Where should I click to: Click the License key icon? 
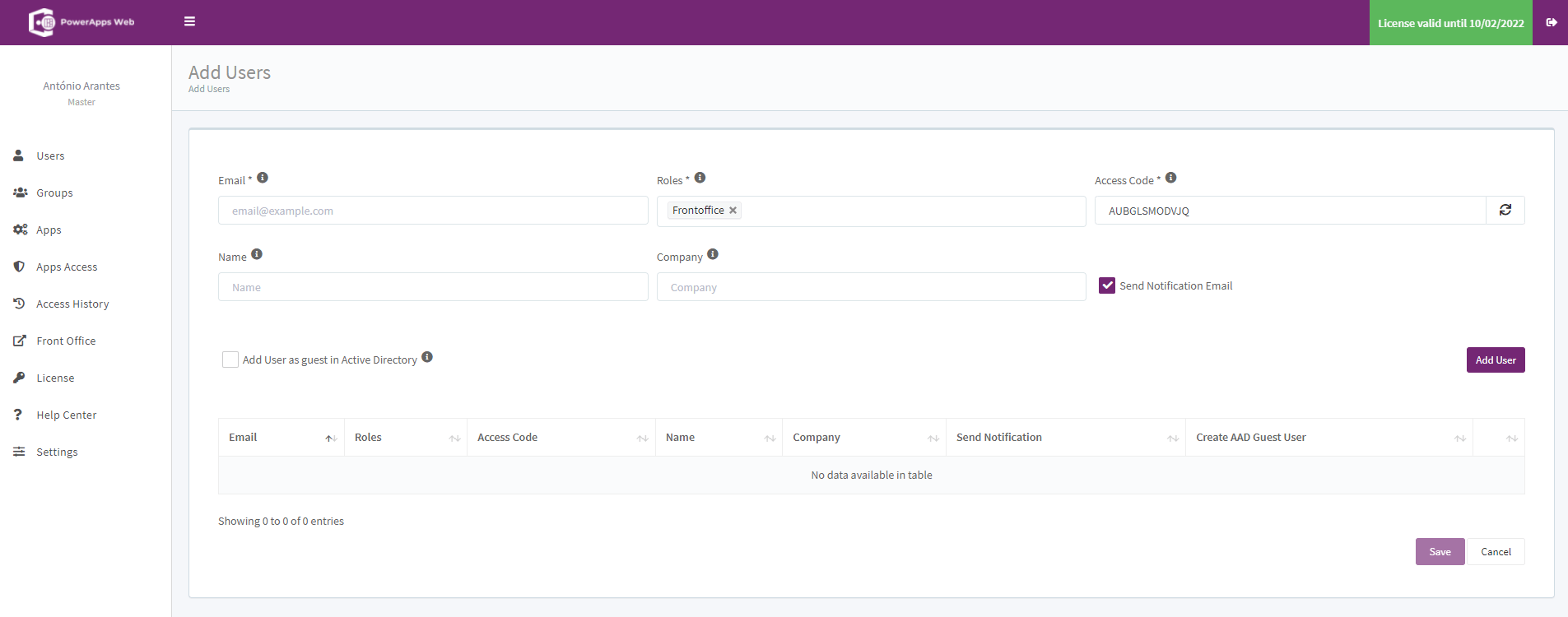click(19, 377)
